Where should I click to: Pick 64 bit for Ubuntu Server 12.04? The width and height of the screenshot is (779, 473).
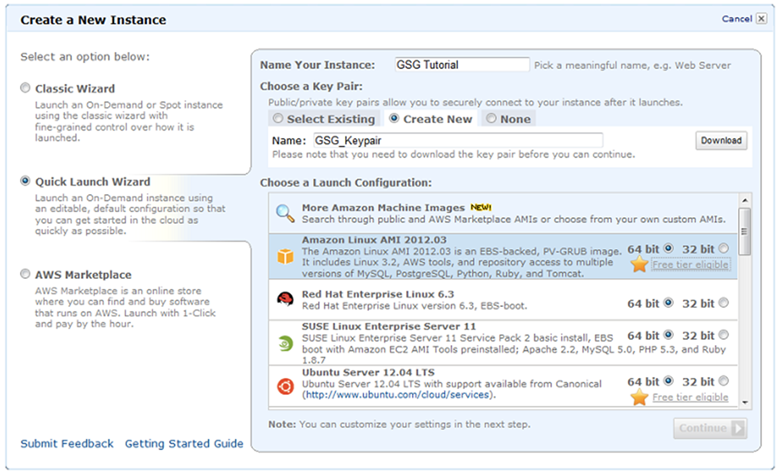tap(669, 381)
